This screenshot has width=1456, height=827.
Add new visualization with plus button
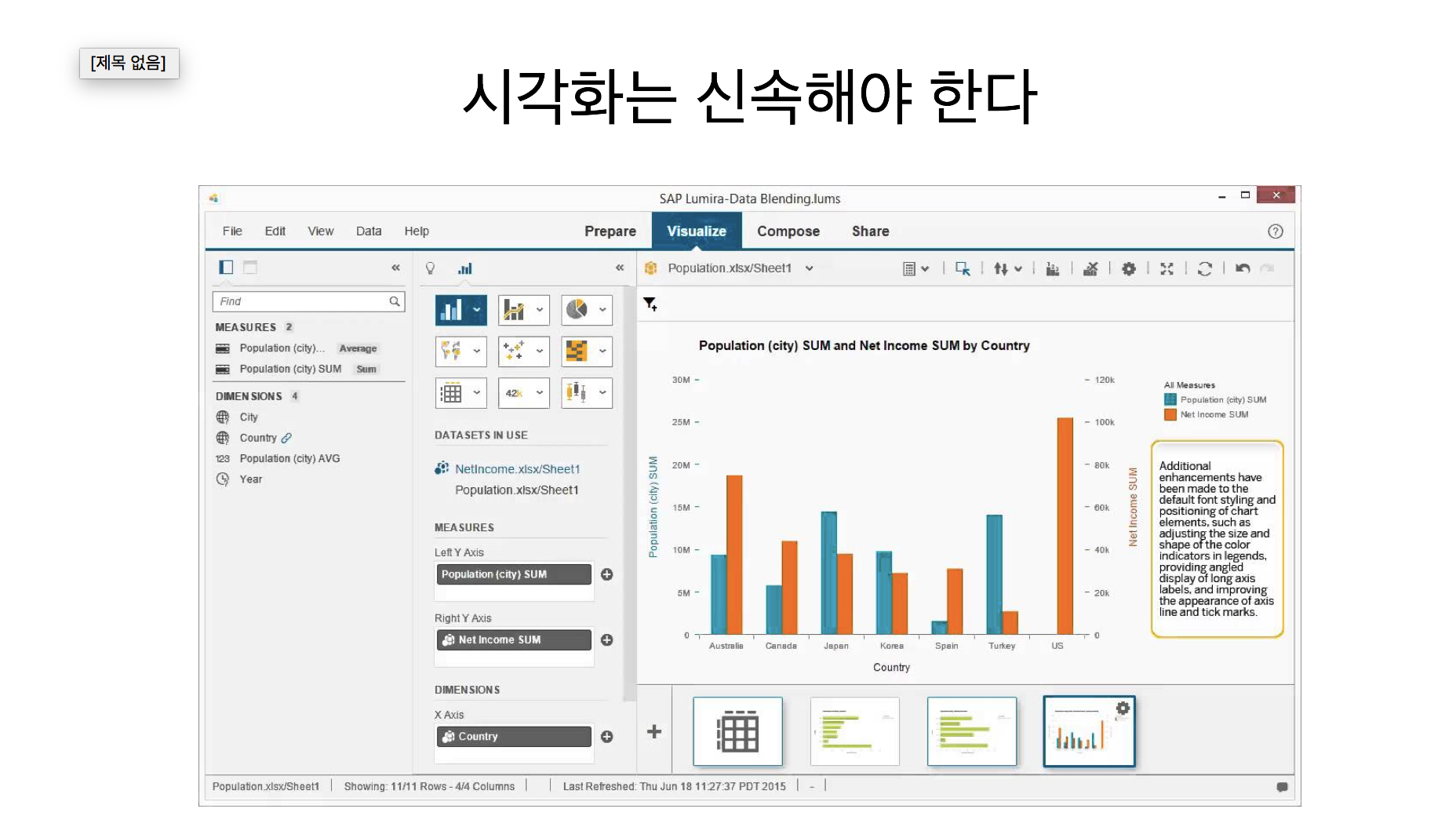[654, 731]
